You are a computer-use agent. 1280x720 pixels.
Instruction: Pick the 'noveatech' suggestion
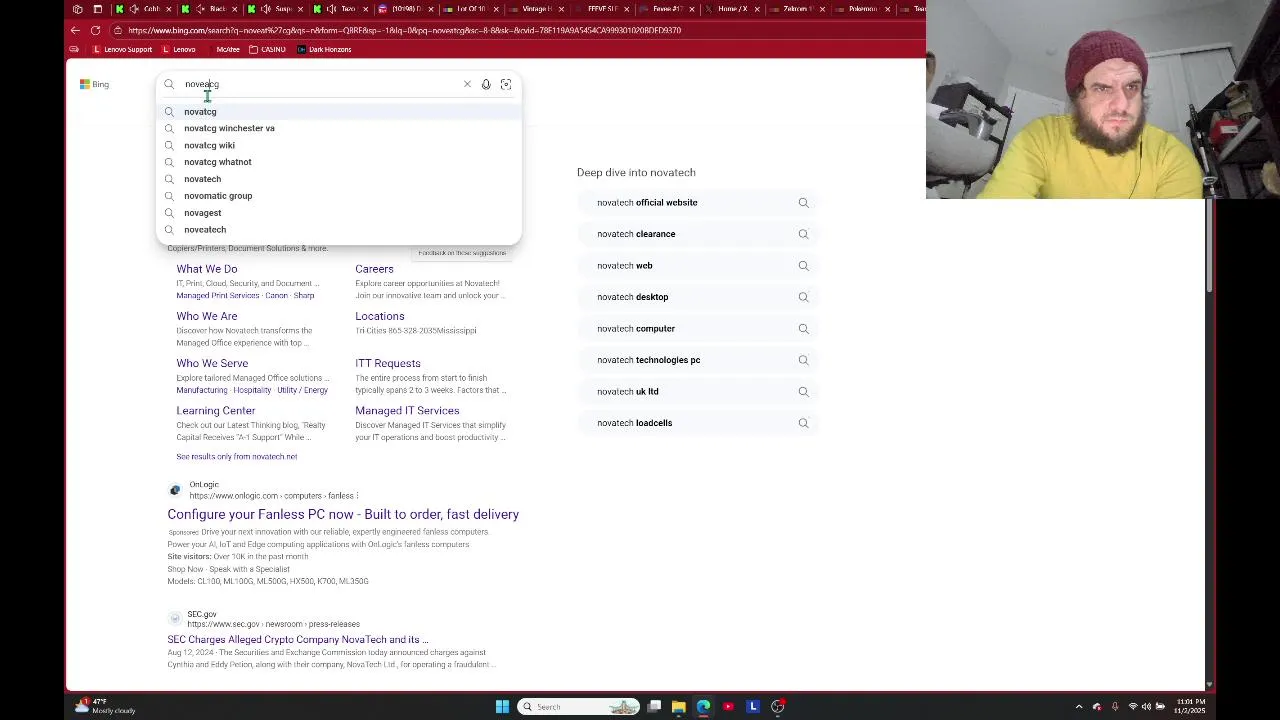pyautogui.click(x=339, y=230)
